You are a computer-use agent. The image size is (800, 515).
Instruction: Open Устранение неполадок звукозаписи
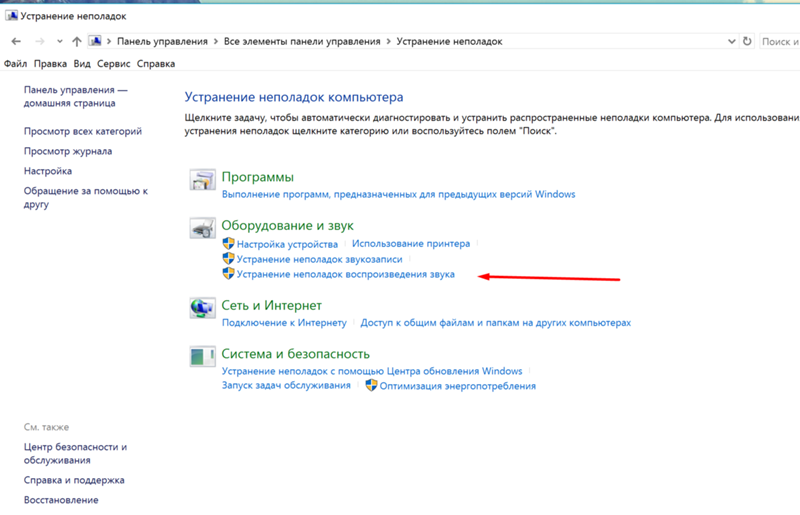319,259
